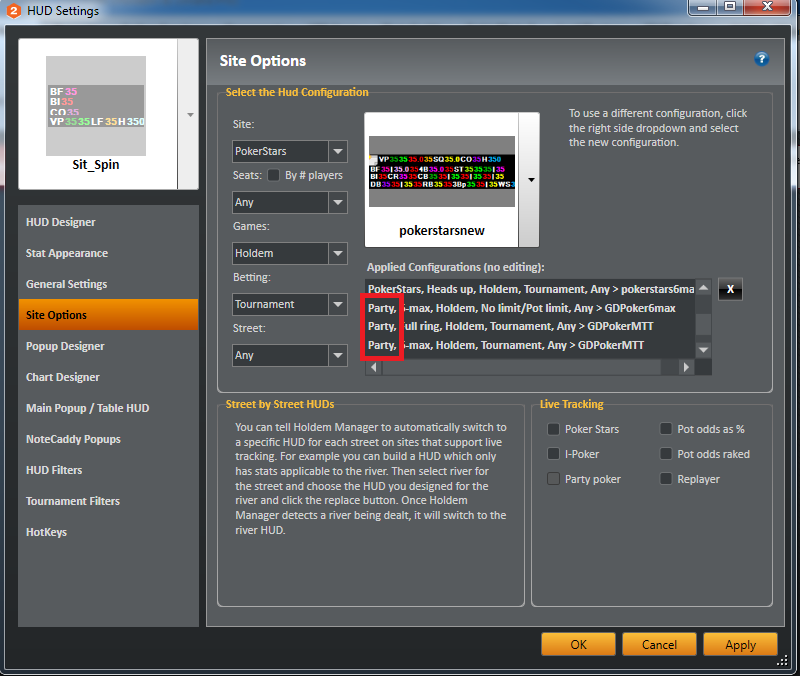The height and width of the screenshot is (676, 800).
Task: Click the blue help question mark icon
Action: [x=761, y=59]
